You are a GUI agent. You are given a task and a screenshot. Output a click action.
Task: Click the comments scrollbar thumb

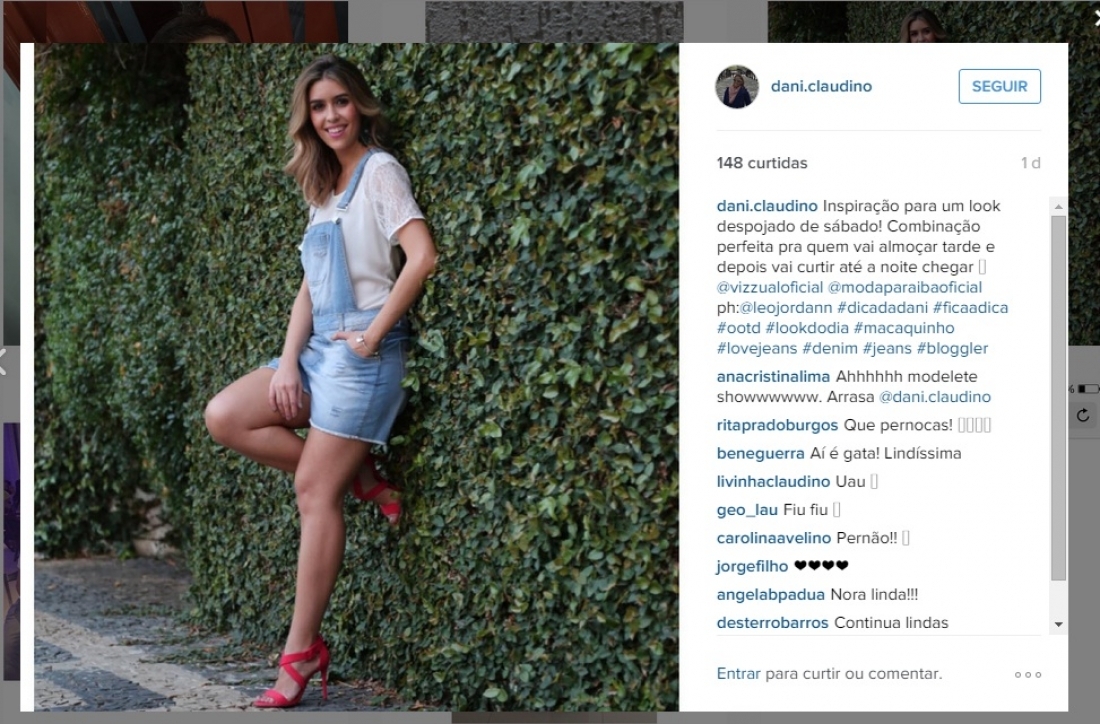tap(1059, 398)
